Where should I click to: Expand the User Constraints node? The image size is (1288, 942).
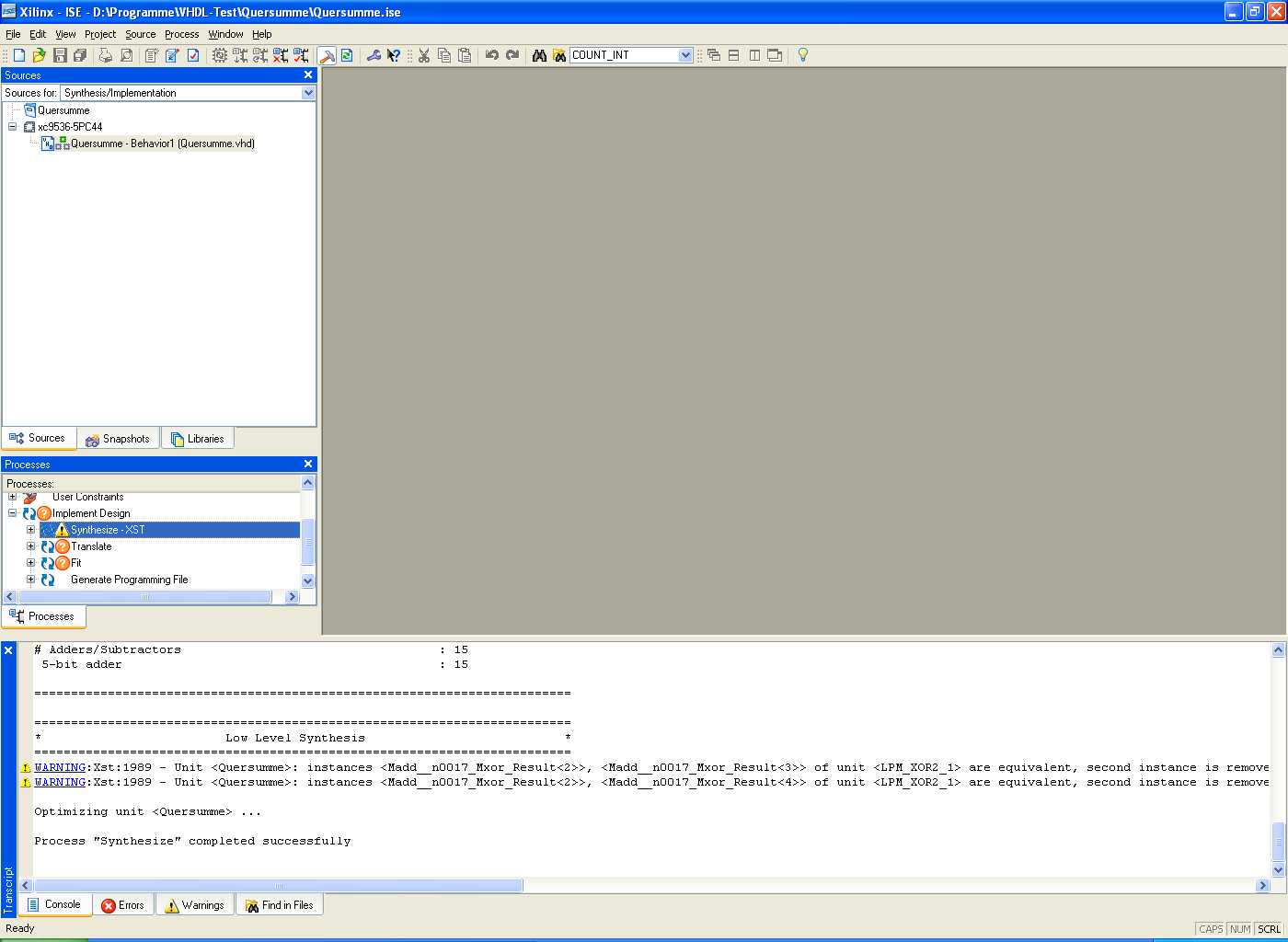click(x=13, y=497)
